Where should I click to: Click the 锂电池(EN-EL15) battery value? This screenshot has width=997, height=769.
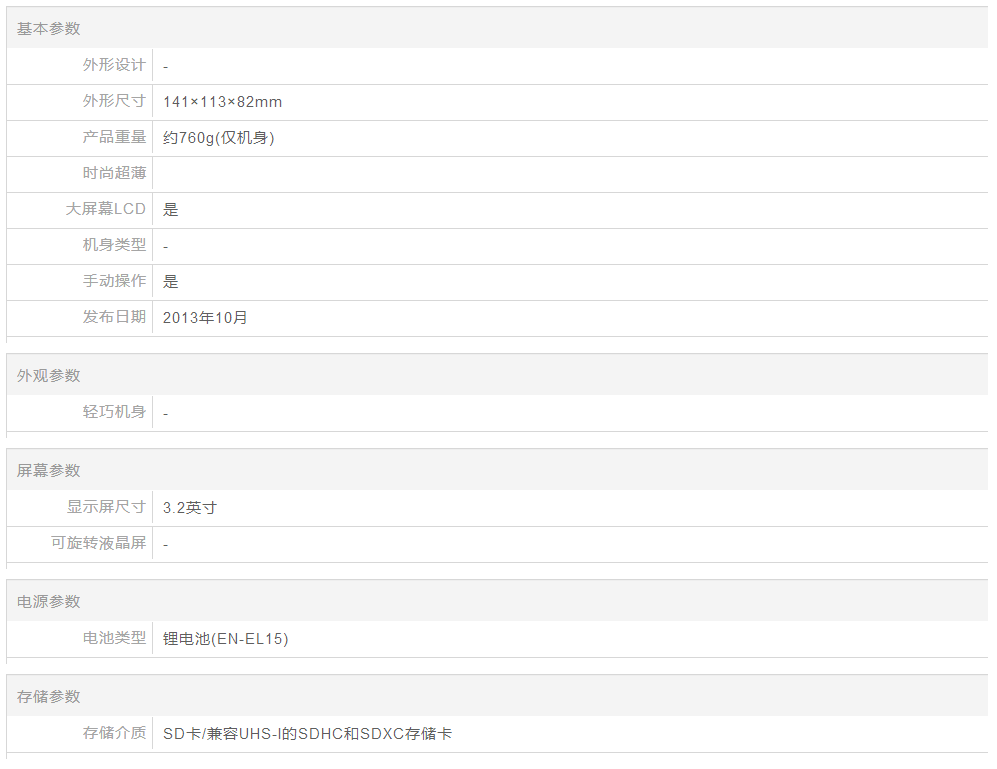click(225, 639)
